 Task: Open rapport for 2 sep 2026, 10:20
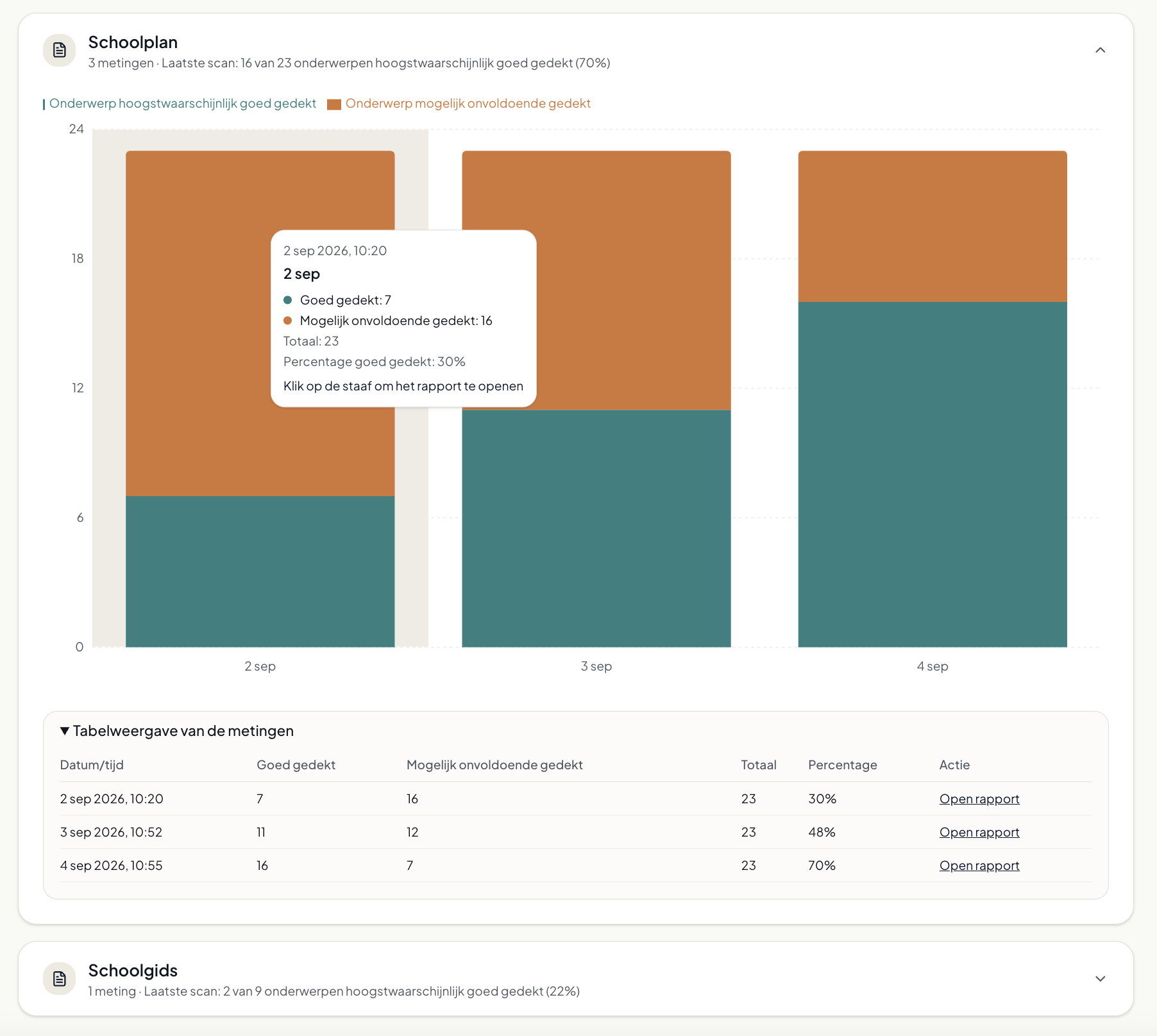979,799
